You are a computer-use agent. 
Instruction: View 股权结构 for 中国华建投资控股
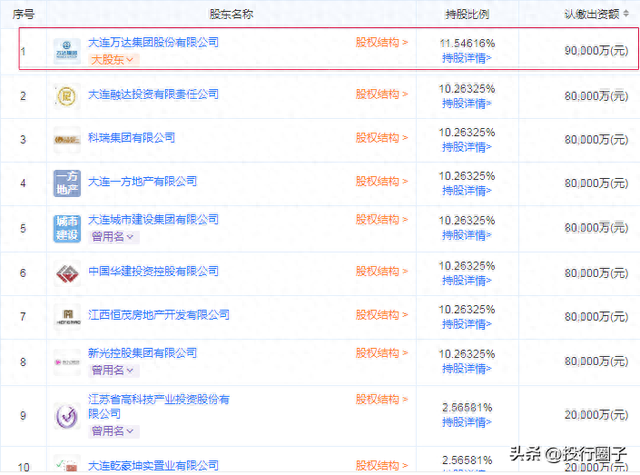382,271
